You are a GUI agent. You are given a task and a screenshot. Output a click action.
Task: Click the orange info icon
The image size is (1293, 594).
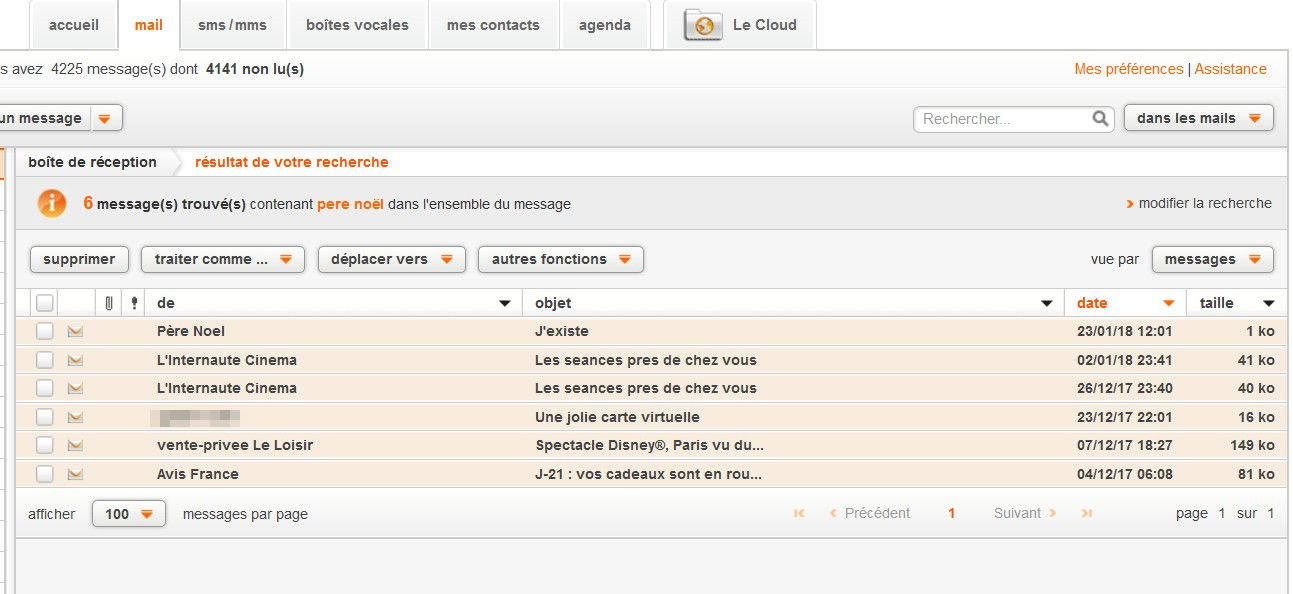coord(52,203)
